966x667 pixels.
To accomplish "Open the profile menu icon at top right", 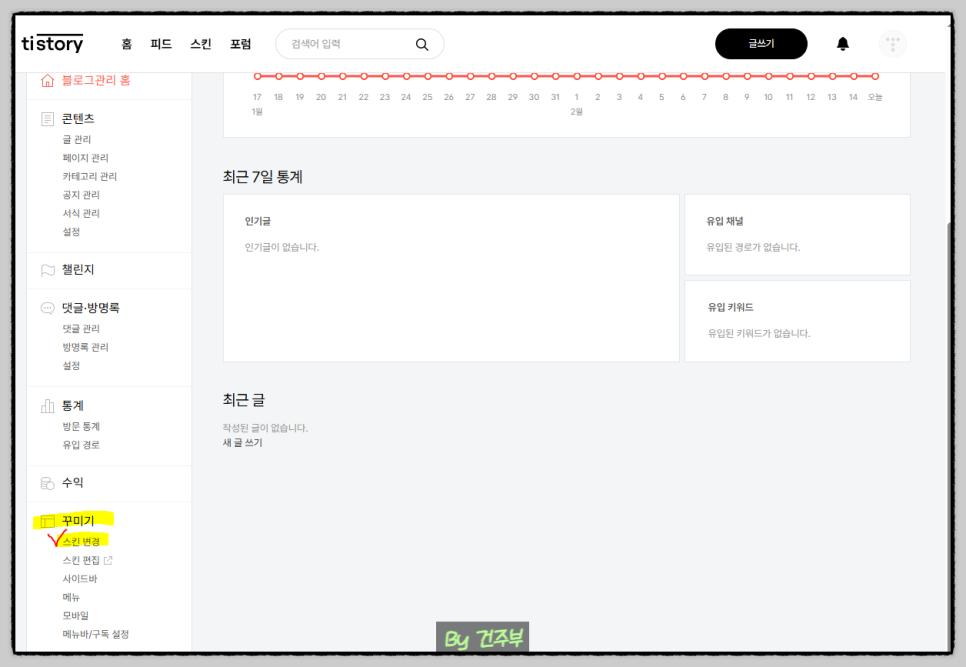I will pos(892,44).
